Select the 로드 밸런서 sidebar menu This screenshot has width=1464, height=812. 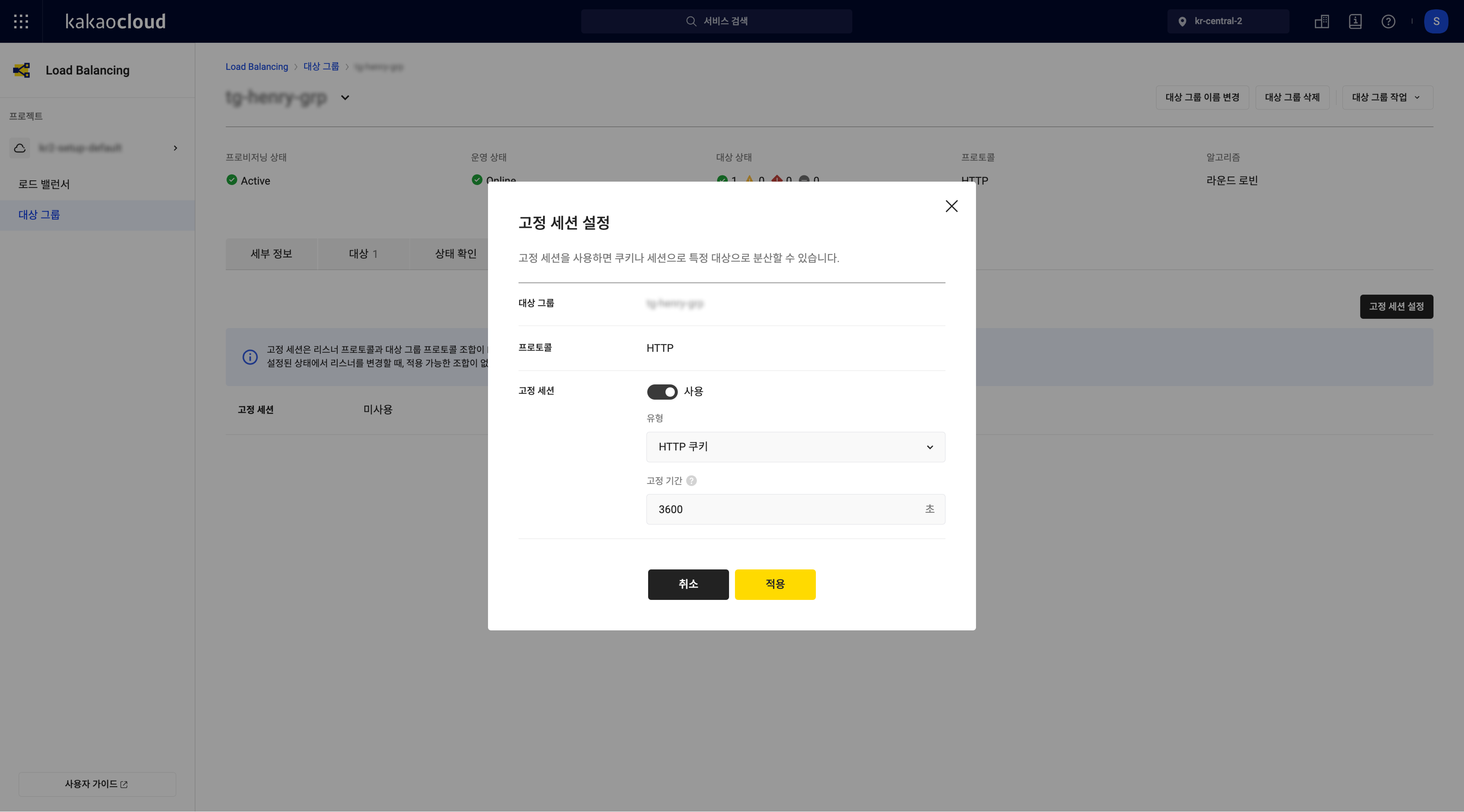click(x=97, y=185)
